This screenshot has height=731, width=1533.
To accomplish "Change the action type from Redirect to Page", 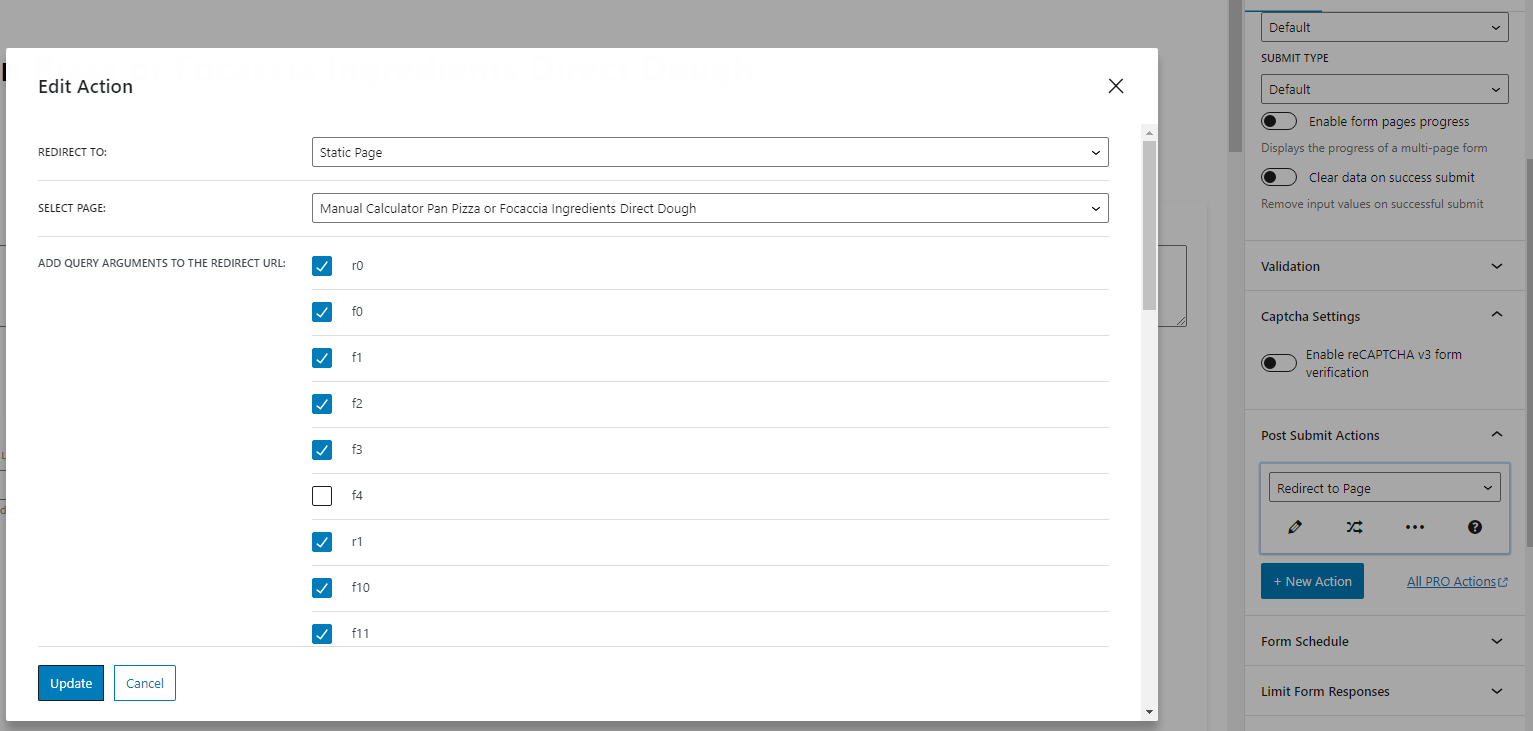I will pyautogui.click(x=1384, y=487).
